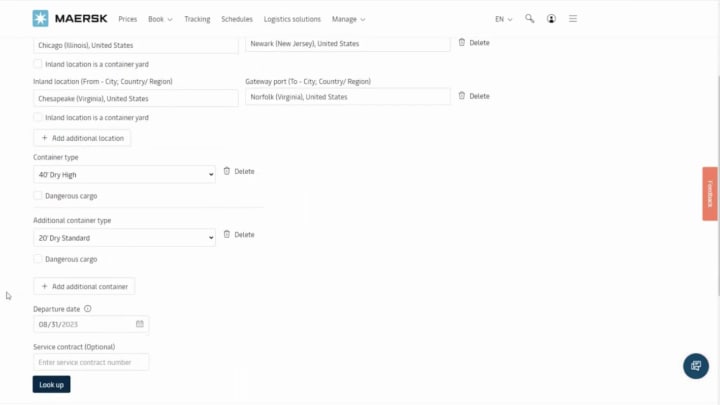Check container yard box under Chicago

[38, 64]
